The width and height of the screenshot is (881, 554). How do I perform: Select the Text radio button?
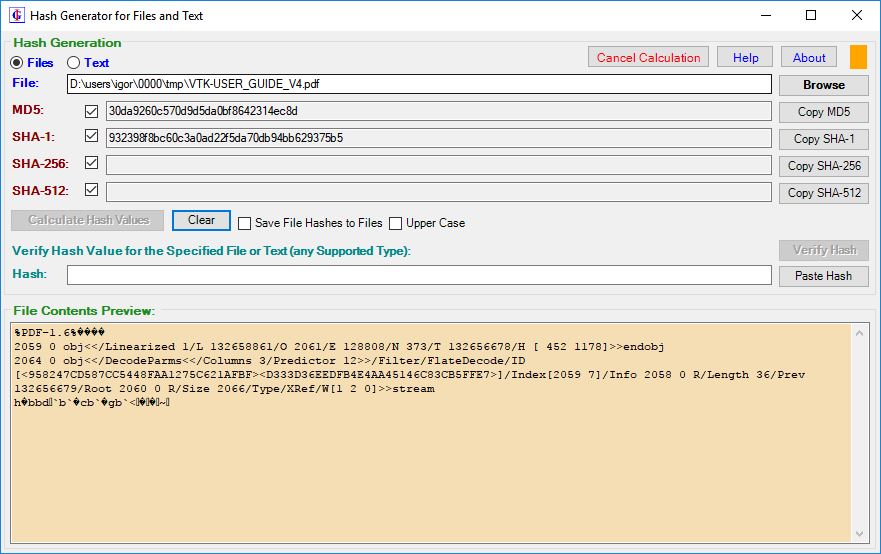[74, 63]
